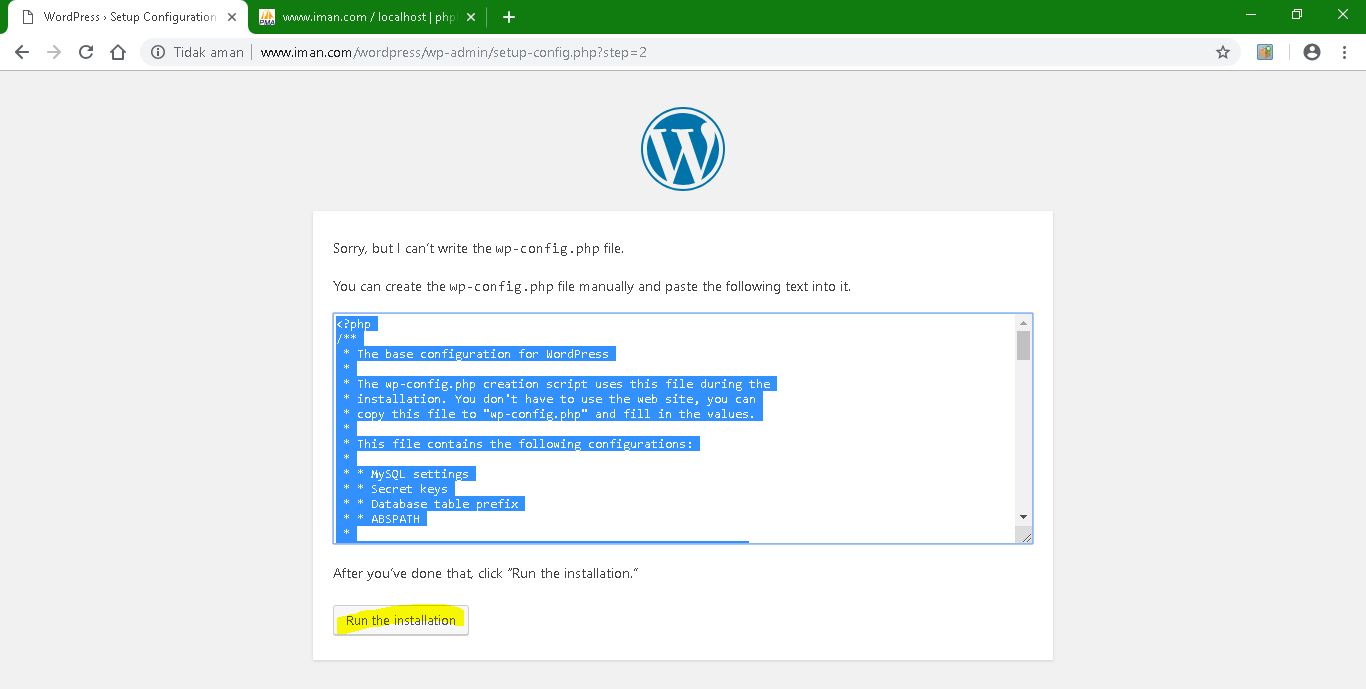Image resolution: width=1366 pixels, height=689 pixels.
Task: Reload the page with the refresh icon
Action: (86, 52)
